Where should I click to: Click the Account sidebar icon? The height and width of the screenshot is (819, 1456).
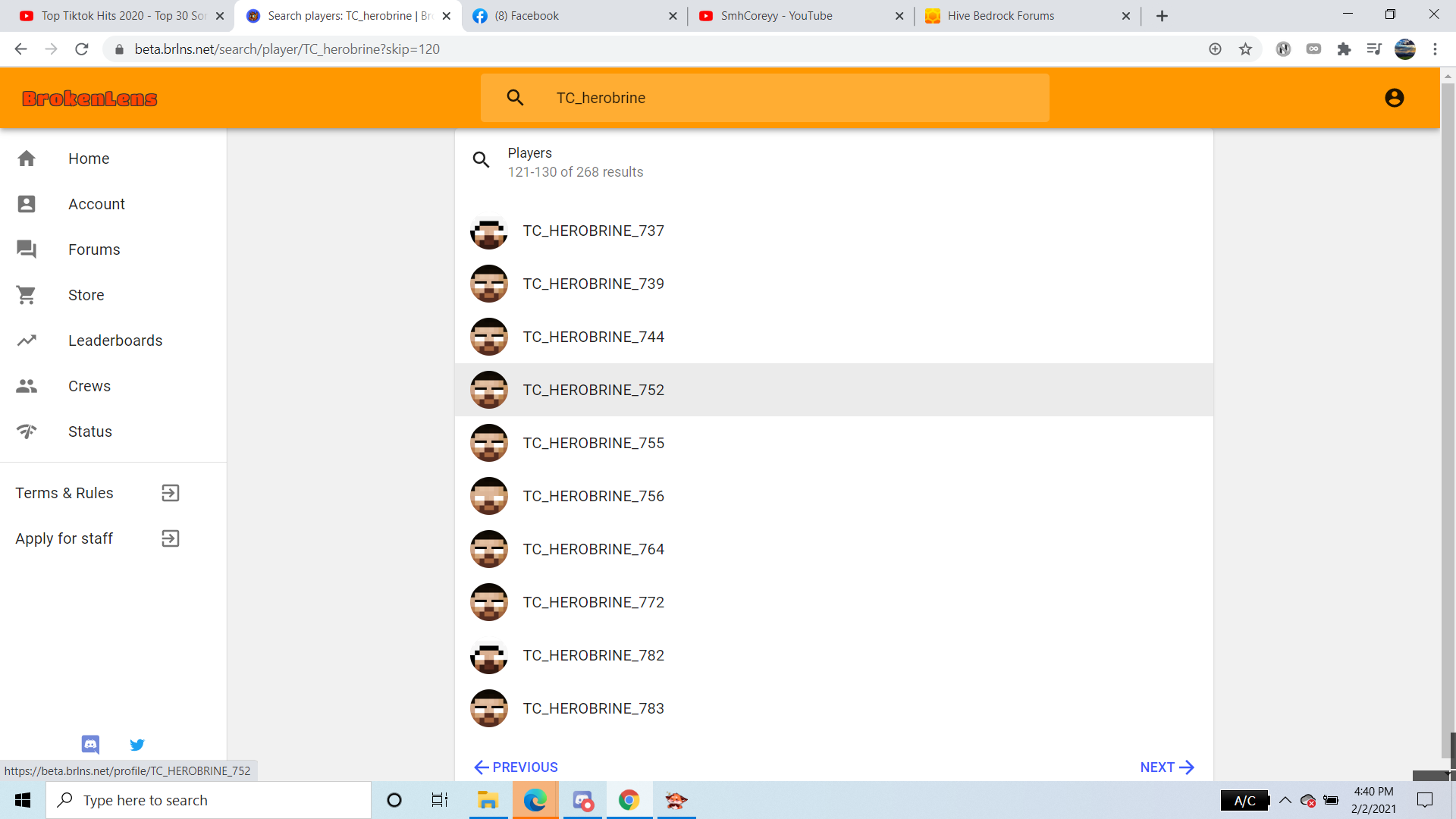click(x=27, y=204)
